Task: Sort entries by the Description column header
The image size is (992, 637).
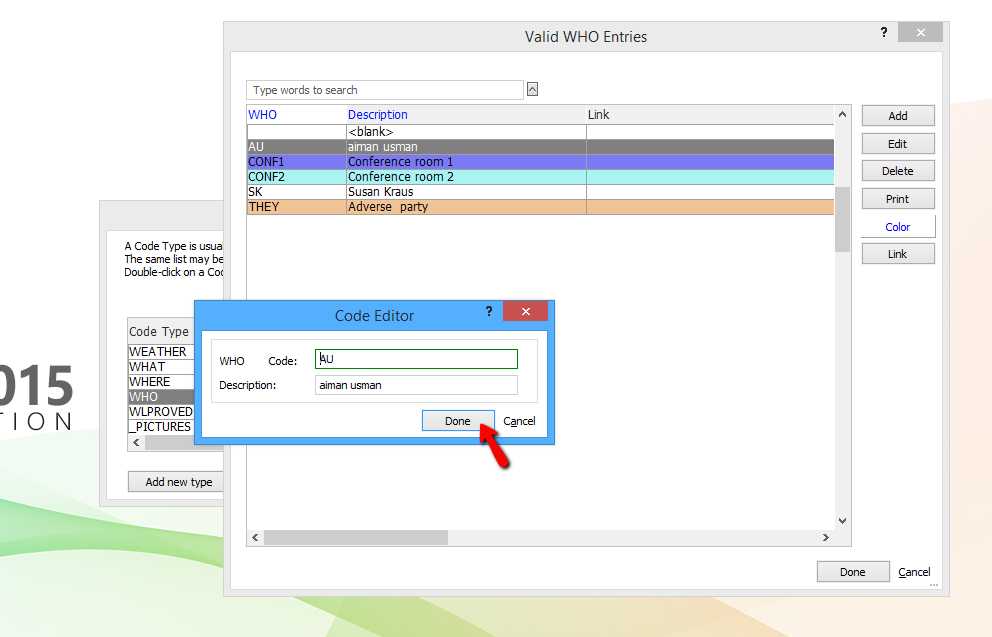Action: click(378, 114)
